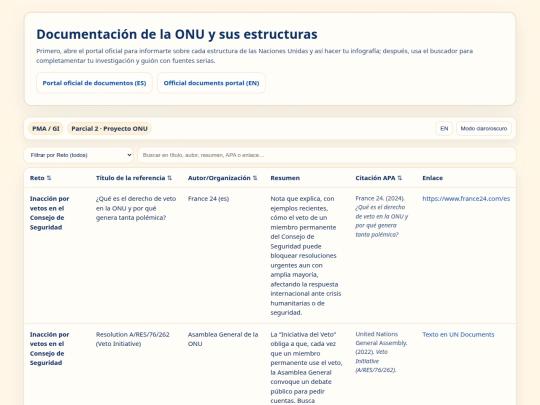The image size is (540, 405).
Task: Open Official documents portal (EN)
Action: click(x=211, y=83)
